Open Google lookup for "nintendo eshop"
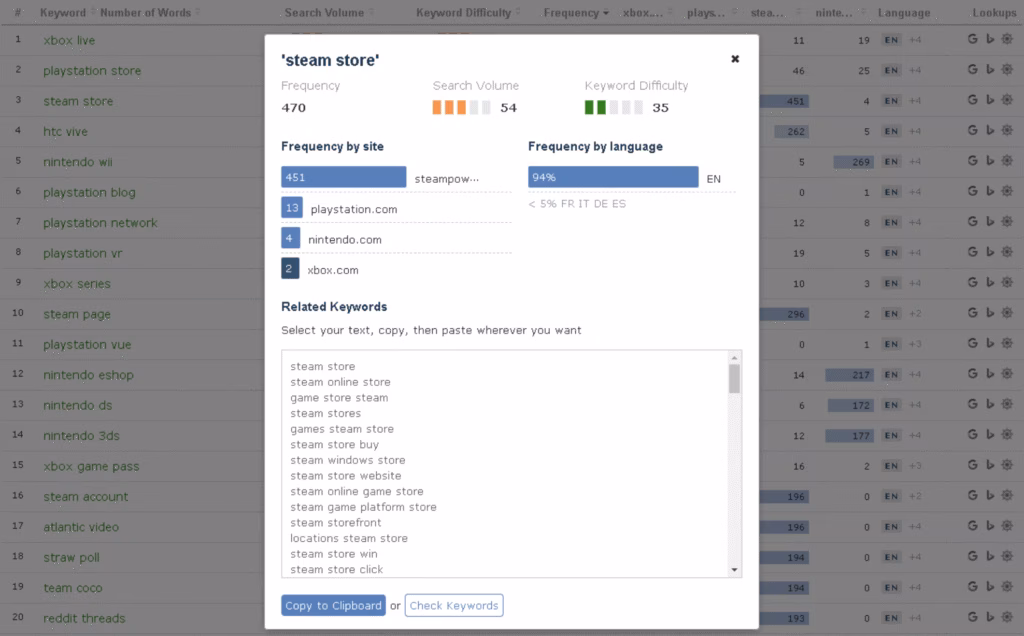The height and width of the screenshot is (636, 1024). (x=971, y=373)
